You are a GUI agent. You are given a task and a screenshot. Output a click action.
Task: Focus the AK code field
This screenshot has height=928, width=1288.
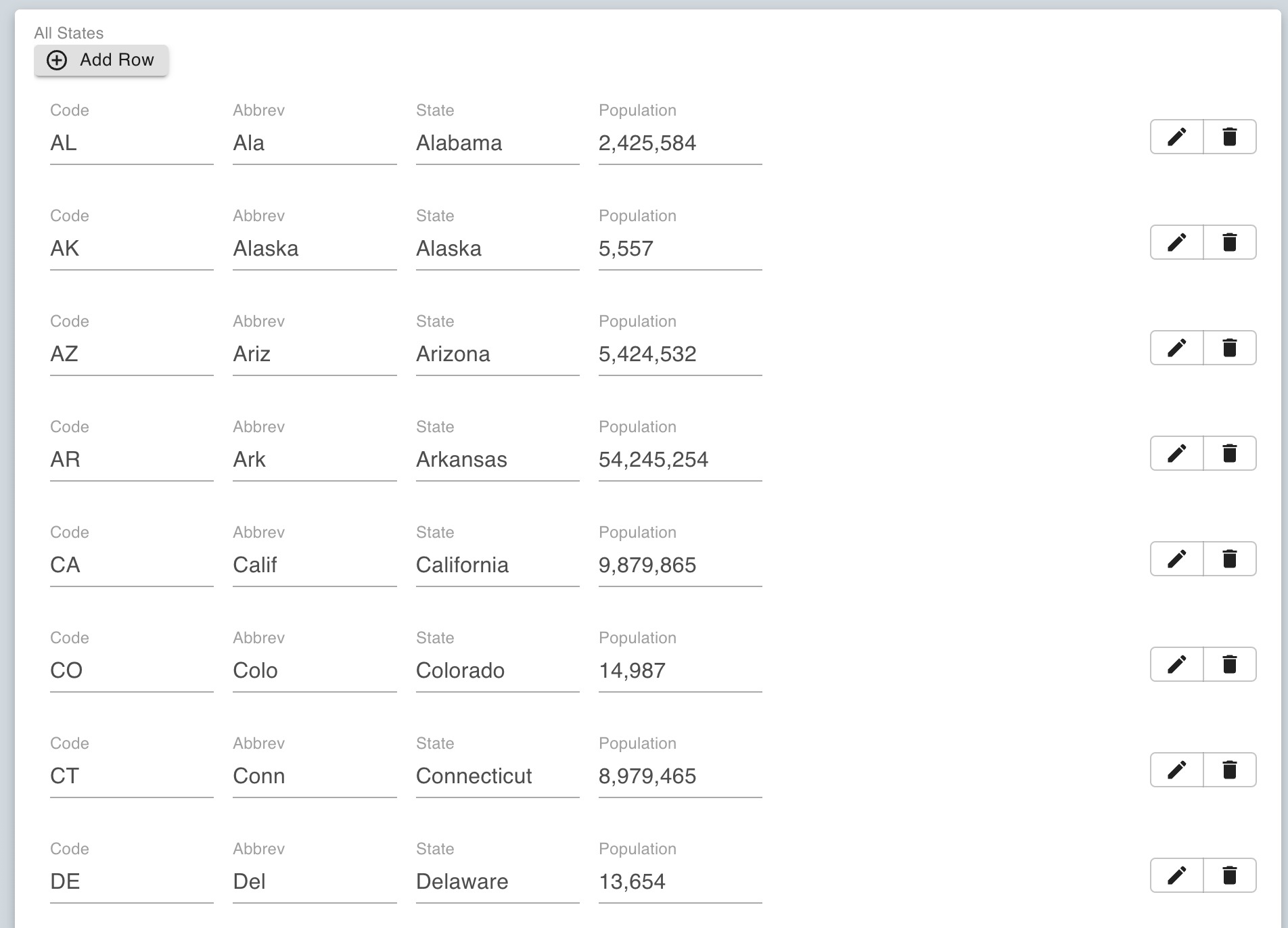[x=131, y=249]
